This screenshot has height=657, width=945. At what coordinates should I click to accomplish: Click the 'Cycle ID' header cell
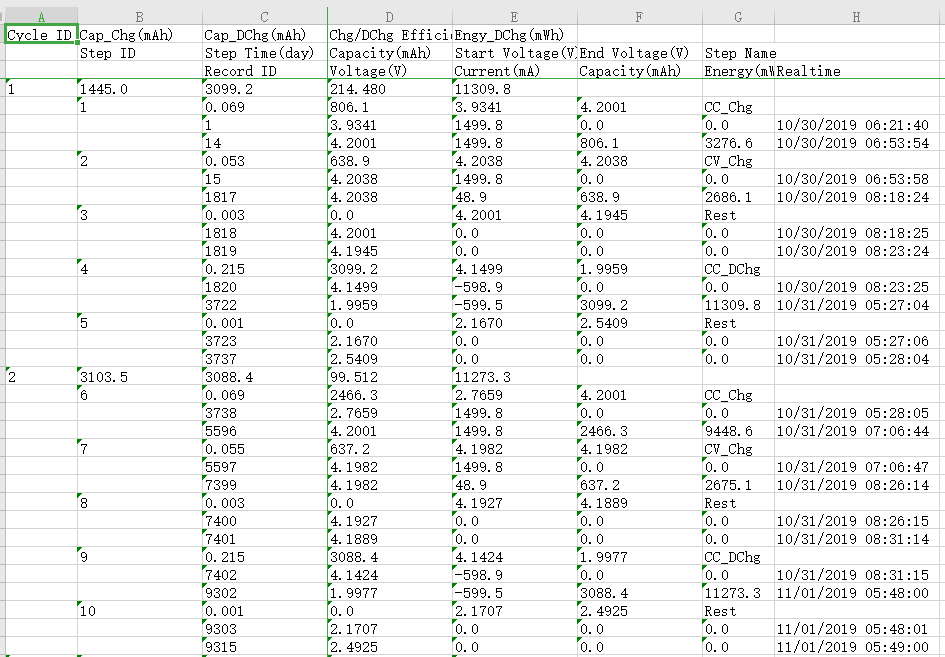click(42, 34)
